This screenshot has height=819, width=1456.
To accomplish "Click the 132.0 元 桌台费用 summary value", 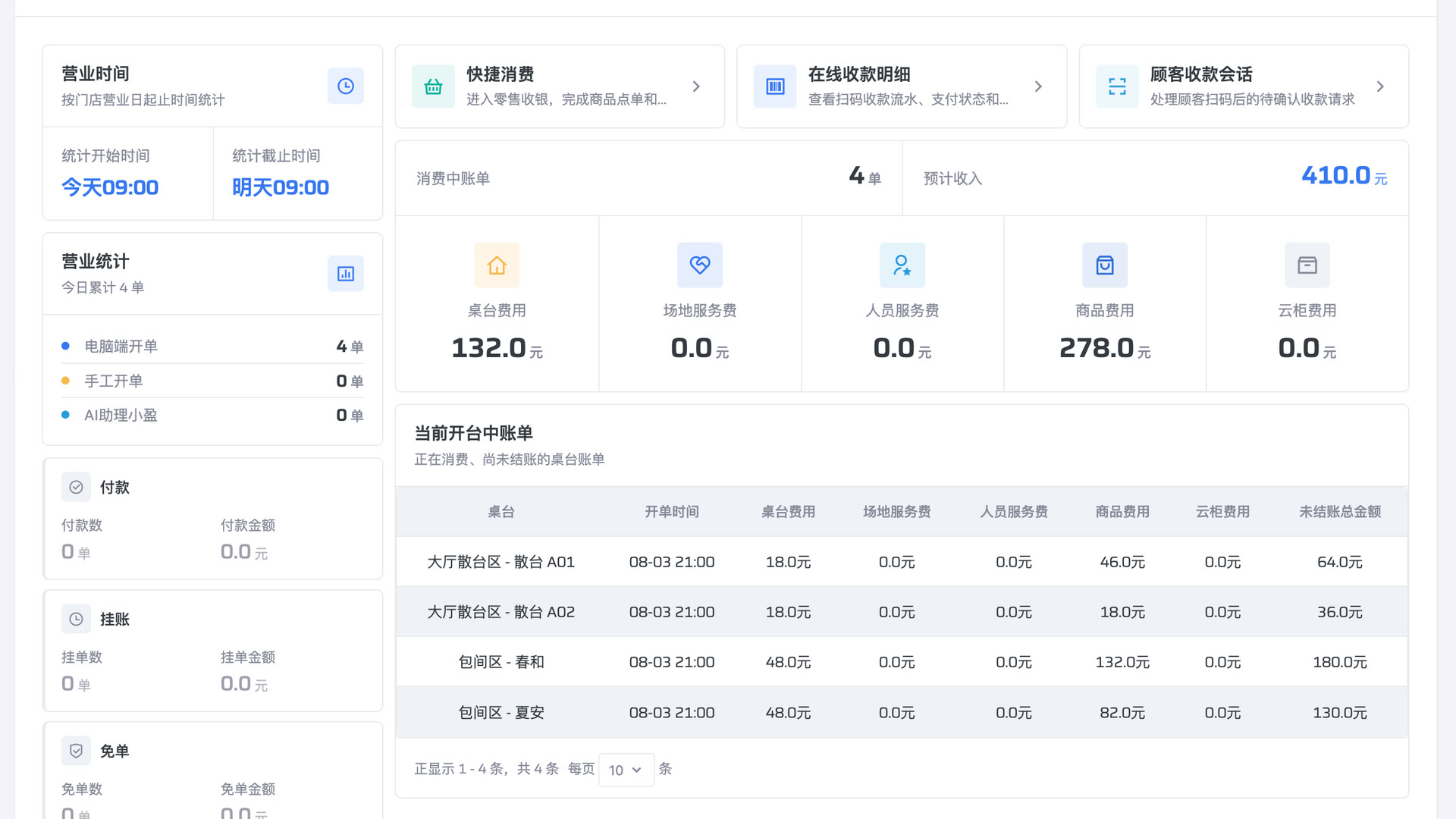I will coord(497,349).
